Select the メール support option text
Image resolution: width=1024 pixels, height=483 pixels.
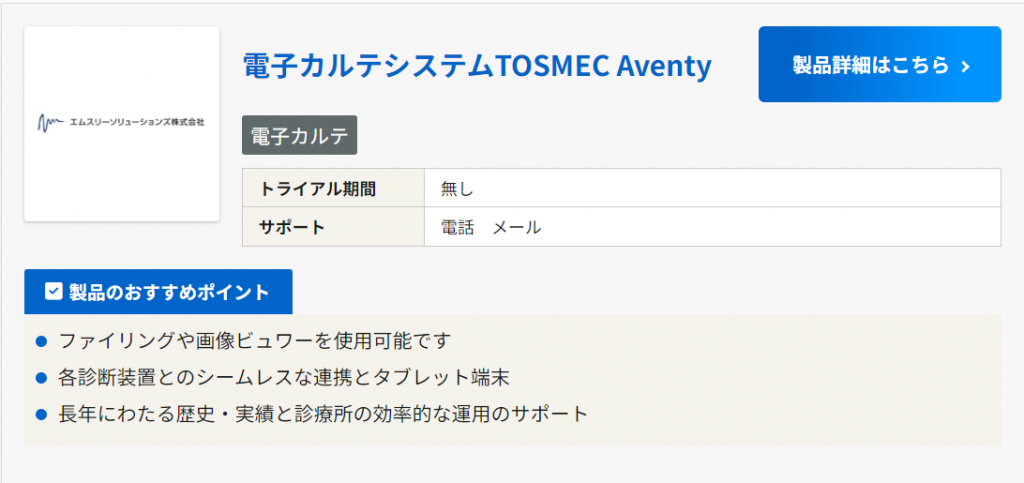pyautogui.click(x=517, y=227)
